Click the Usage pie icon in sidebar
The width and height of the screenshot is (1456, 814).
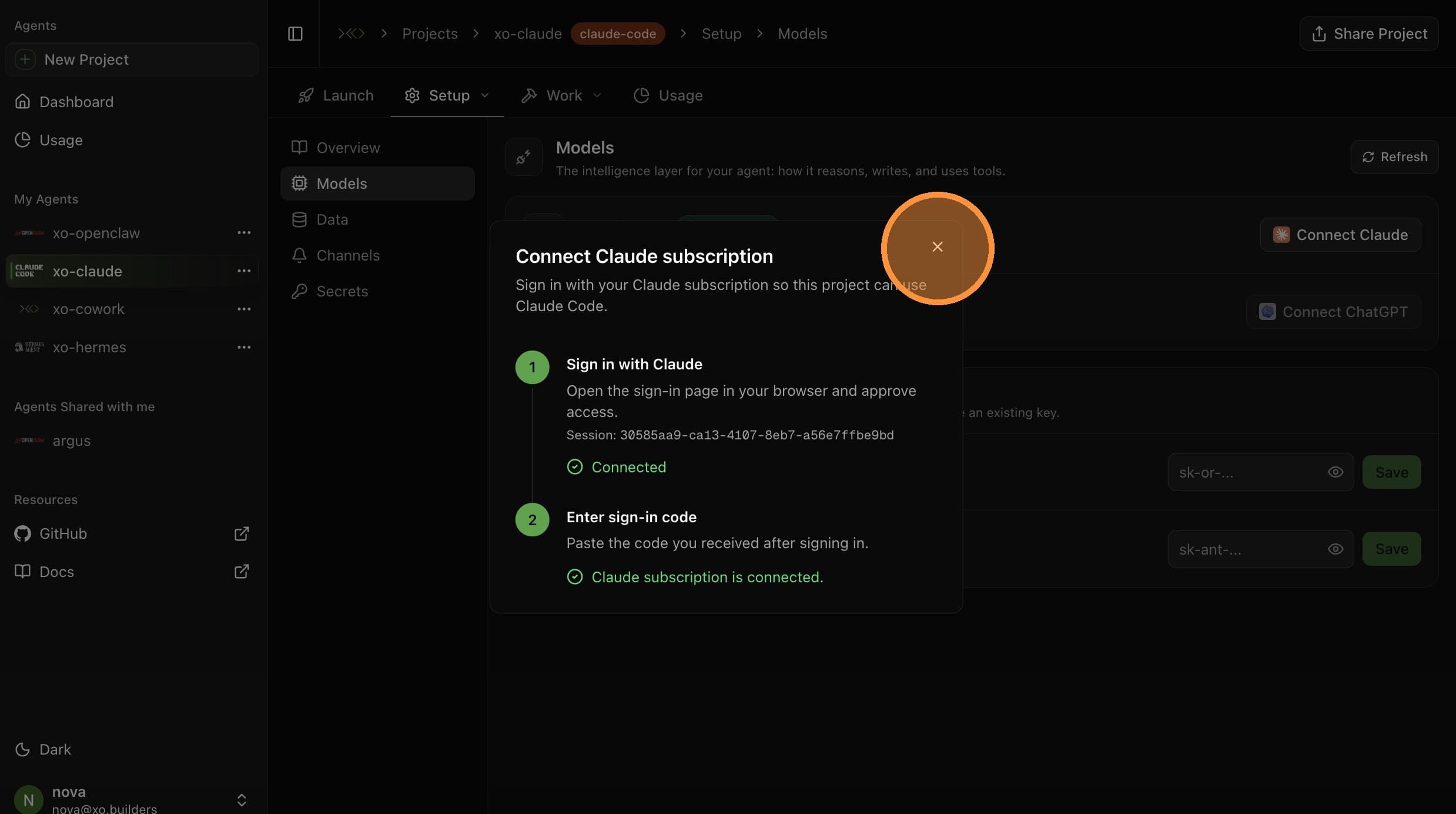[x=22, y=140]
